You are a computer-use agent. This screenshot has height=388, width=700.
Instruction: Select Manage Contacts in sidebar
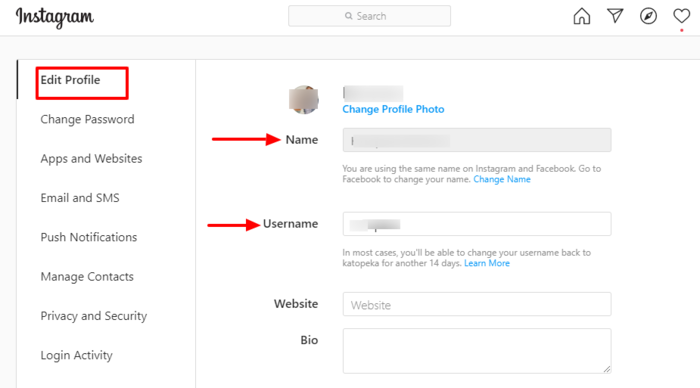coord(87,276)
